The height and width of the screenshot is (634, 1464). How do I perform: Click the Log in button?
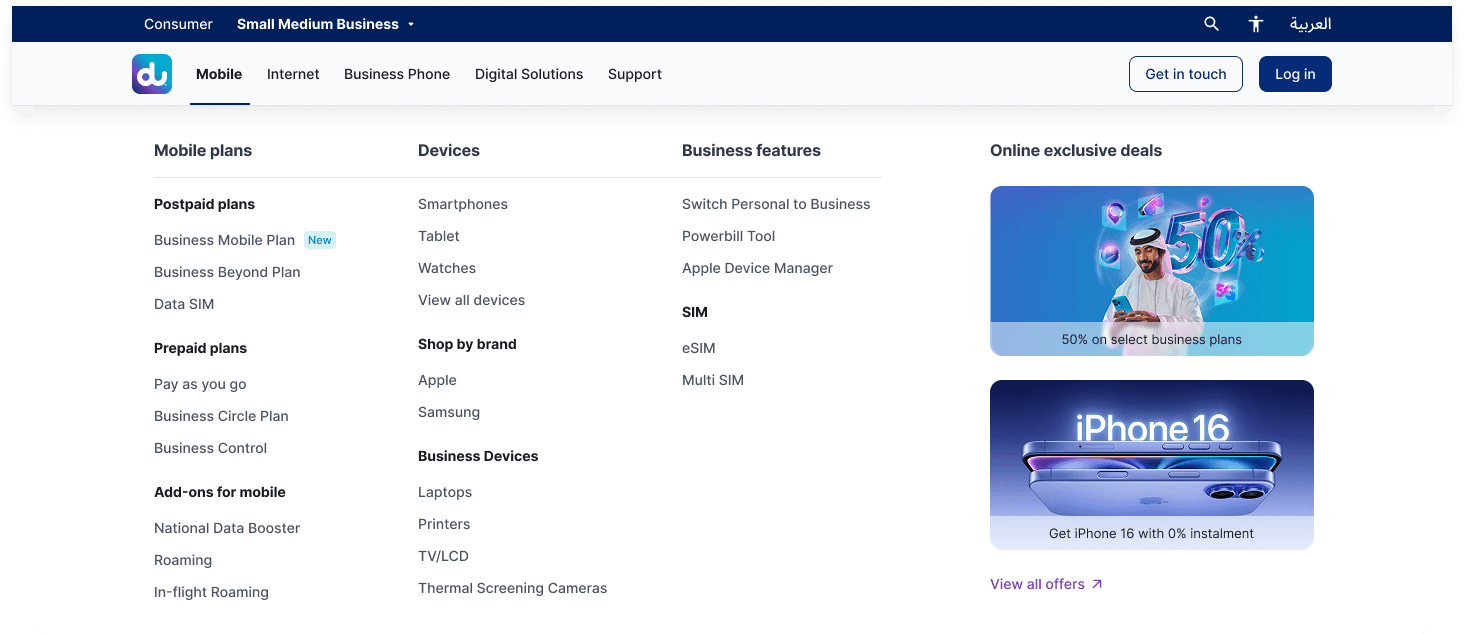pyautogui.click(x=1295, y=74)
